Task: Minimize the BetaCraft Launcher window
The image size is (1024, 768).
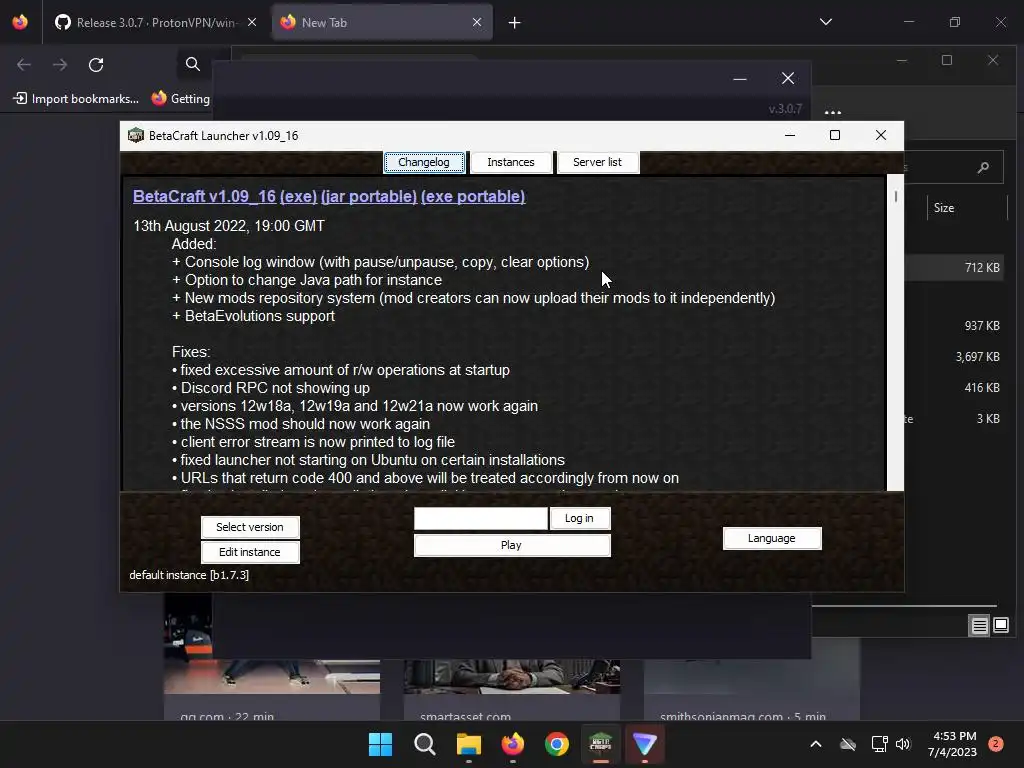Action: (x=790, y=135)
